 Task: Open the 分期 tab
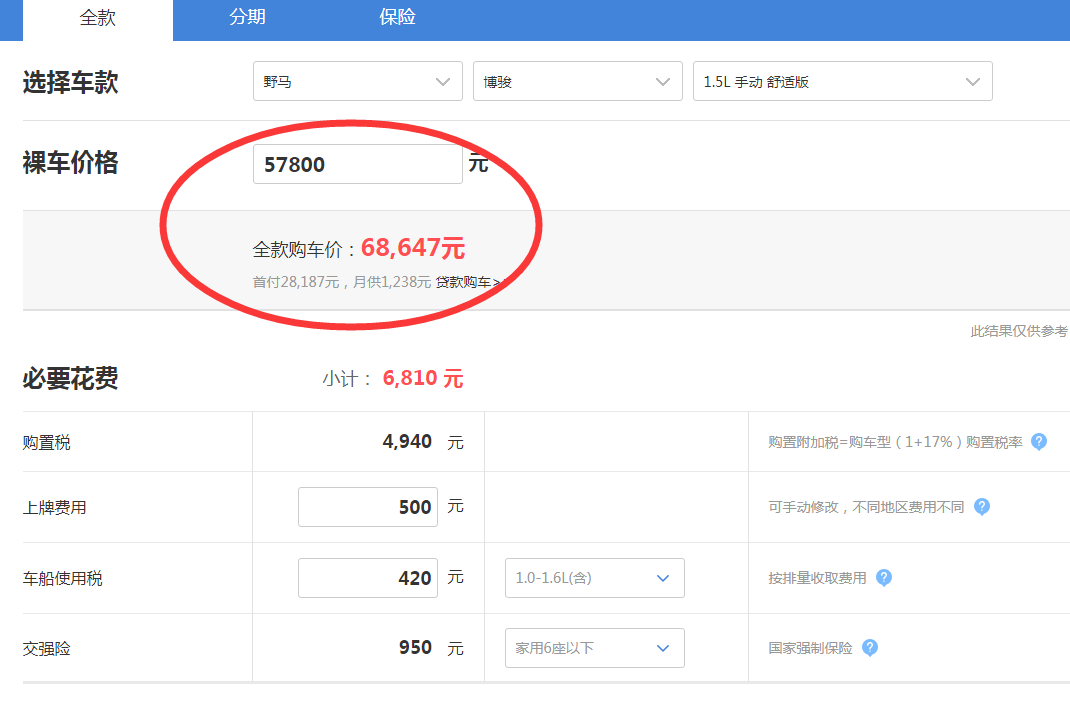[247, 17]
